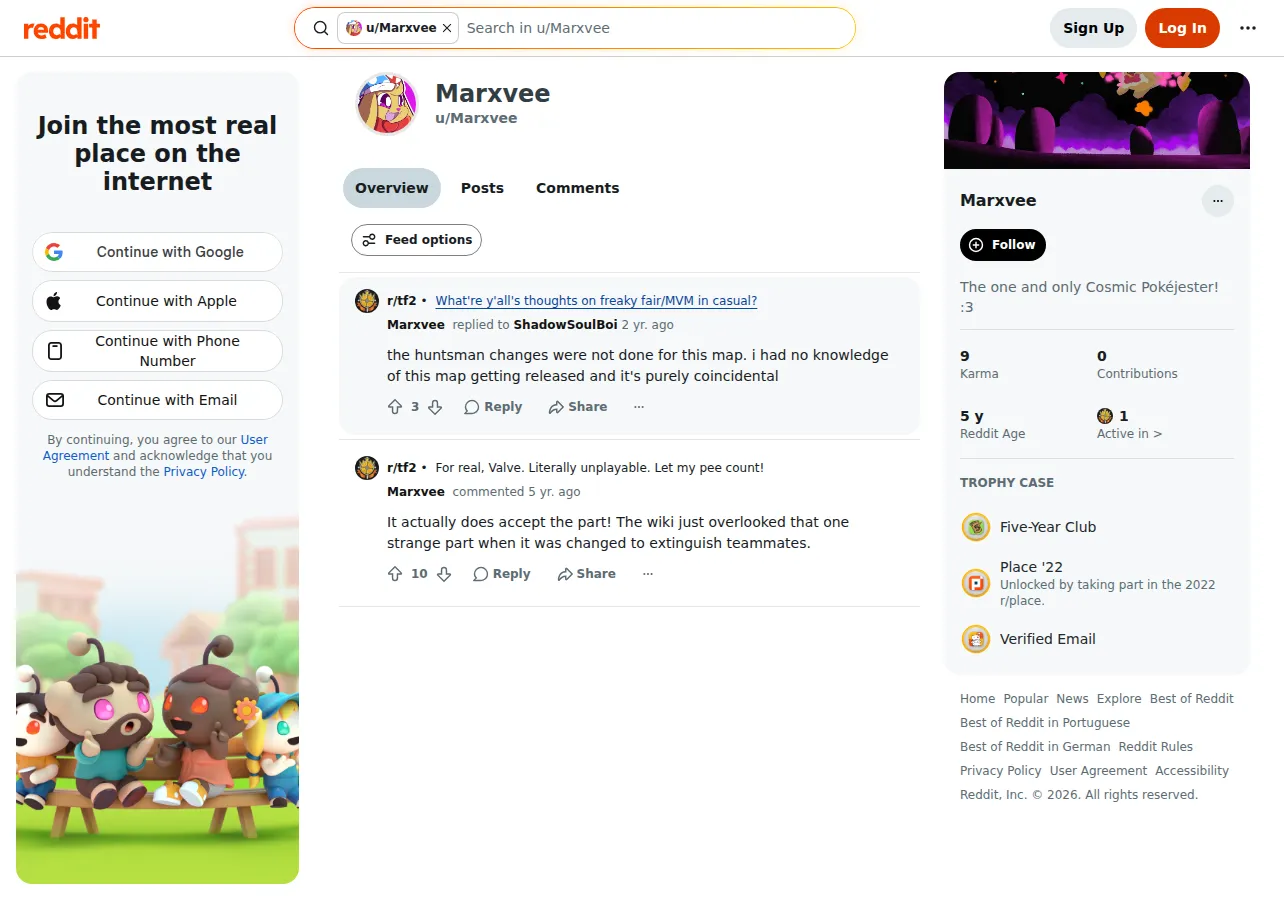Viewport: 1284px width, 900px height.
Task: Open the Best of Reddit footer link
Action: coord(1192,699)
